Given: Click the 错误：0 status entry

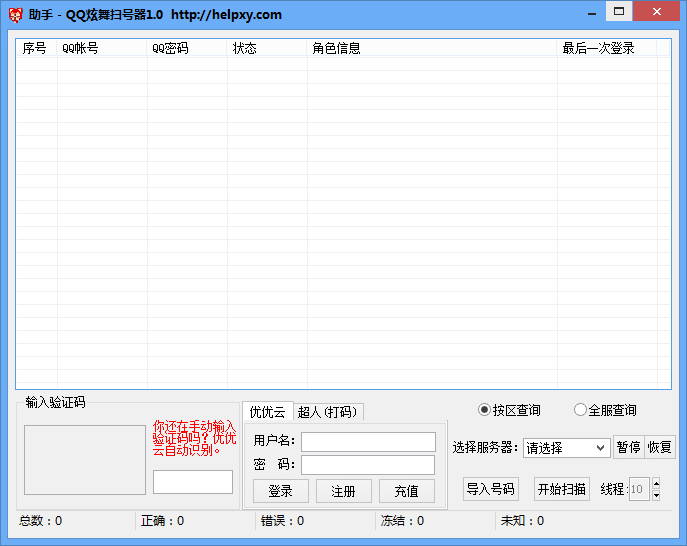Looking at the screenshot, I should coord(282,521).
